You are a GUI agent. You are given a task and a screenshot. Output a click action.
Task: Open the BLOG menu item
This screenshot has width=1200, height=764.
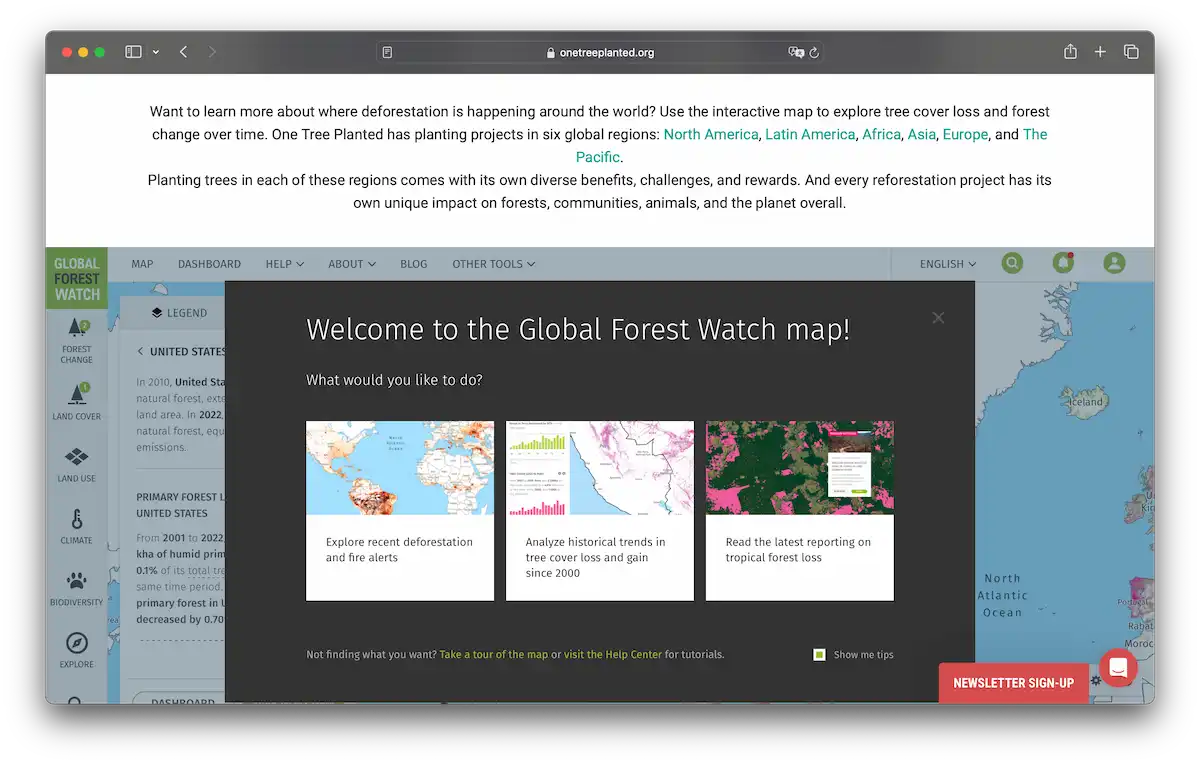pyautogui.click(x=413, y=263)
